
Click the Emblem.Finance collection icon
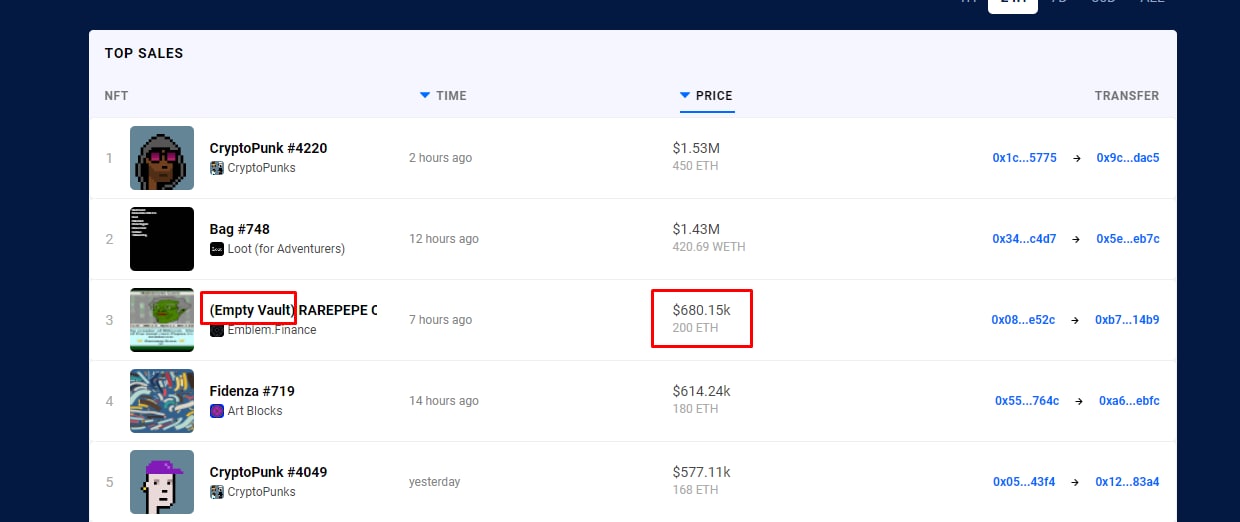217,330
